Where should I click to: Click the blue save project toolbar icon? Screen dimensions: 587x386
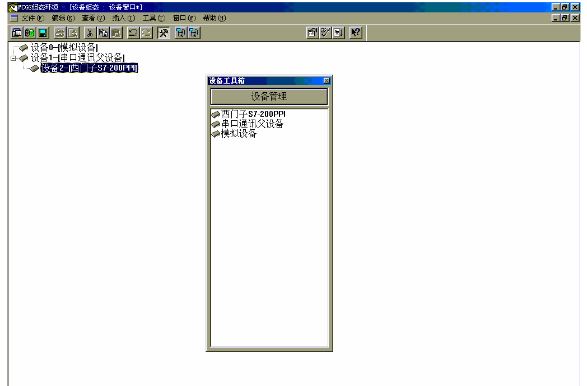43,33
